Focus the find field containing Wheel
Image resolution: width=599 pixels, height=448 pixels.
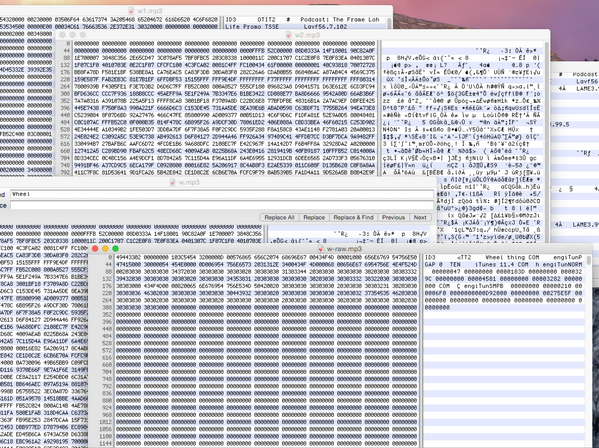[x=222, y=194]
